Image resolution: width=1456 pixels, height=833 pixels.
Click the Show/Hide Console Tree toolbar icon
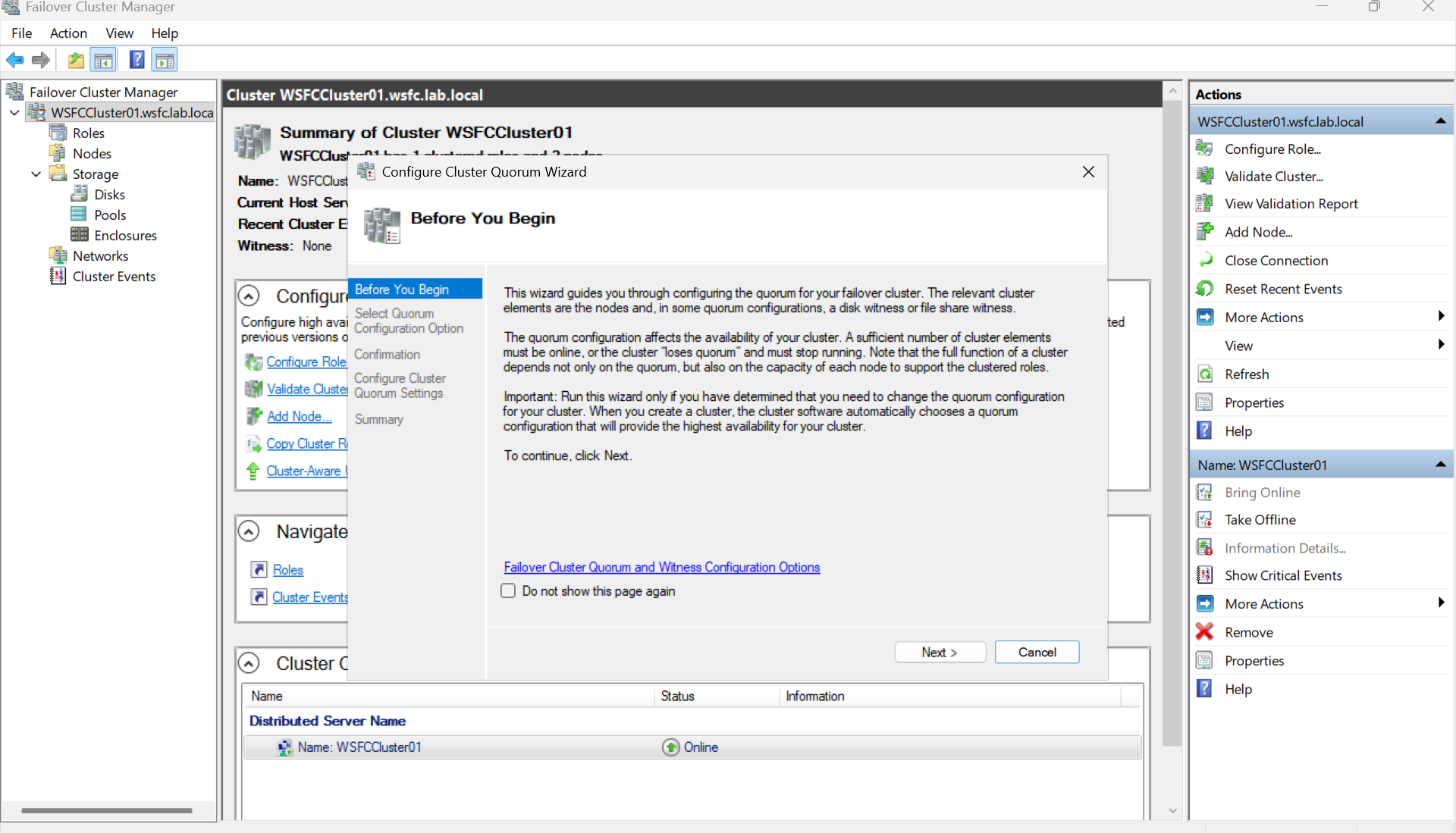[x=104, y=60]
